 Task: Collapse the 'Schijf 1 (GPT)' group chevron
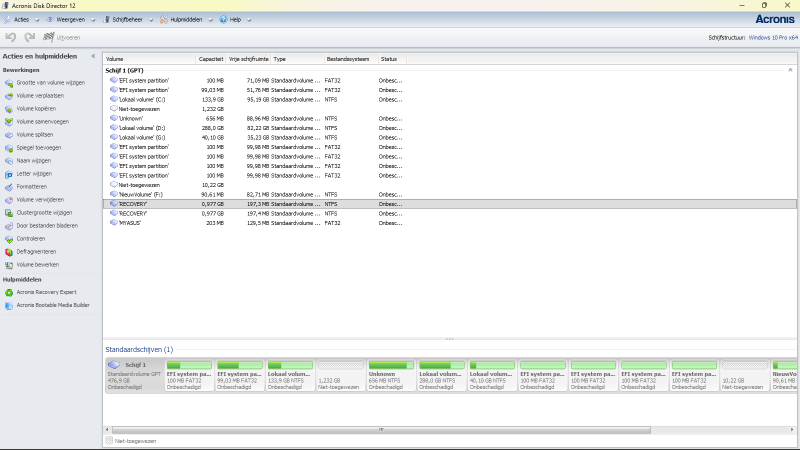790,70
